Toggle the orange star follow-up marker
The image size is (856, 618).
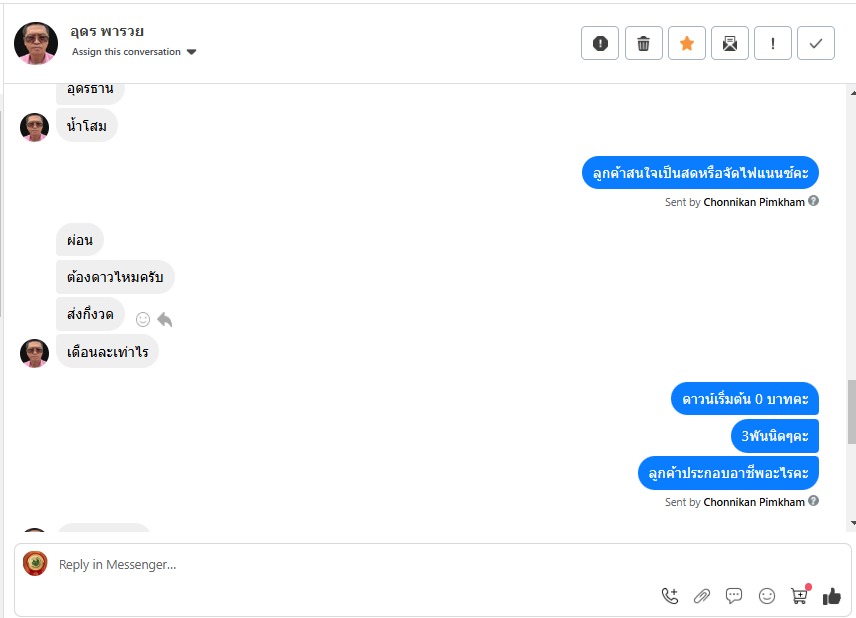click(x=687, y=43)
